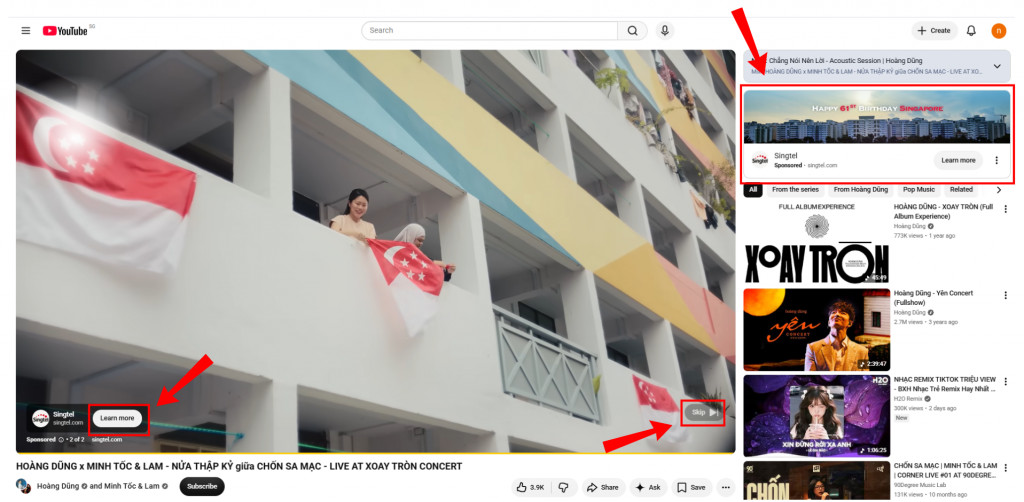Click the video title text

pyautogui.click(x=239, y=467)
